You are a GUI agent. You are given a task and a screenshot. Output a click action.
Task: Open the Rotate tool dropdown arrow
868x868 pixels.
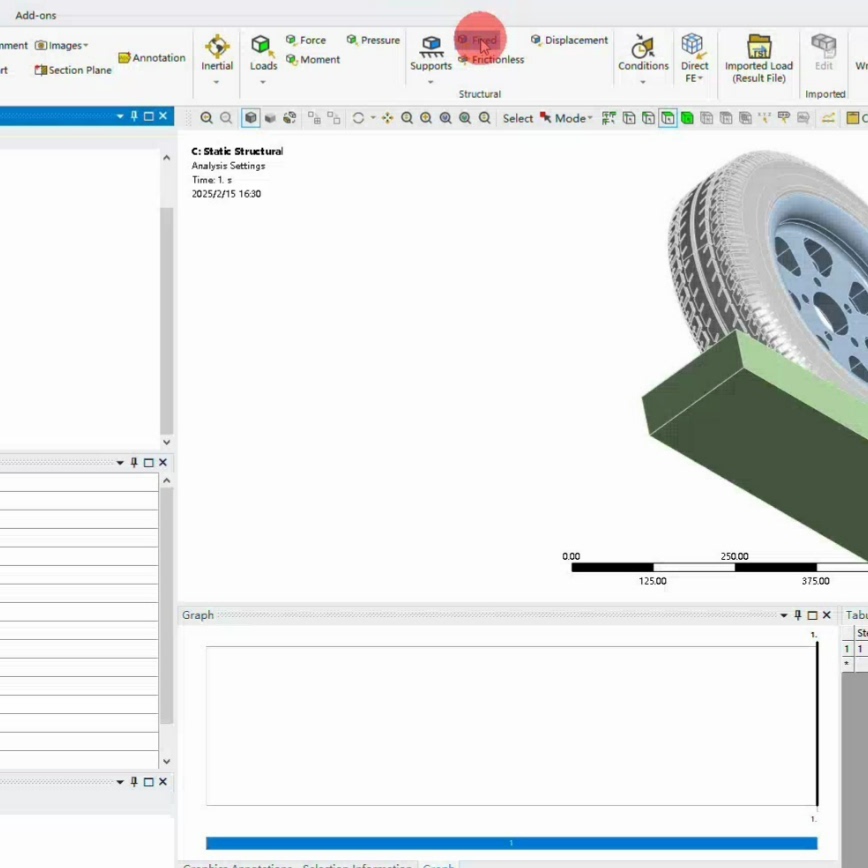(373, 118)
